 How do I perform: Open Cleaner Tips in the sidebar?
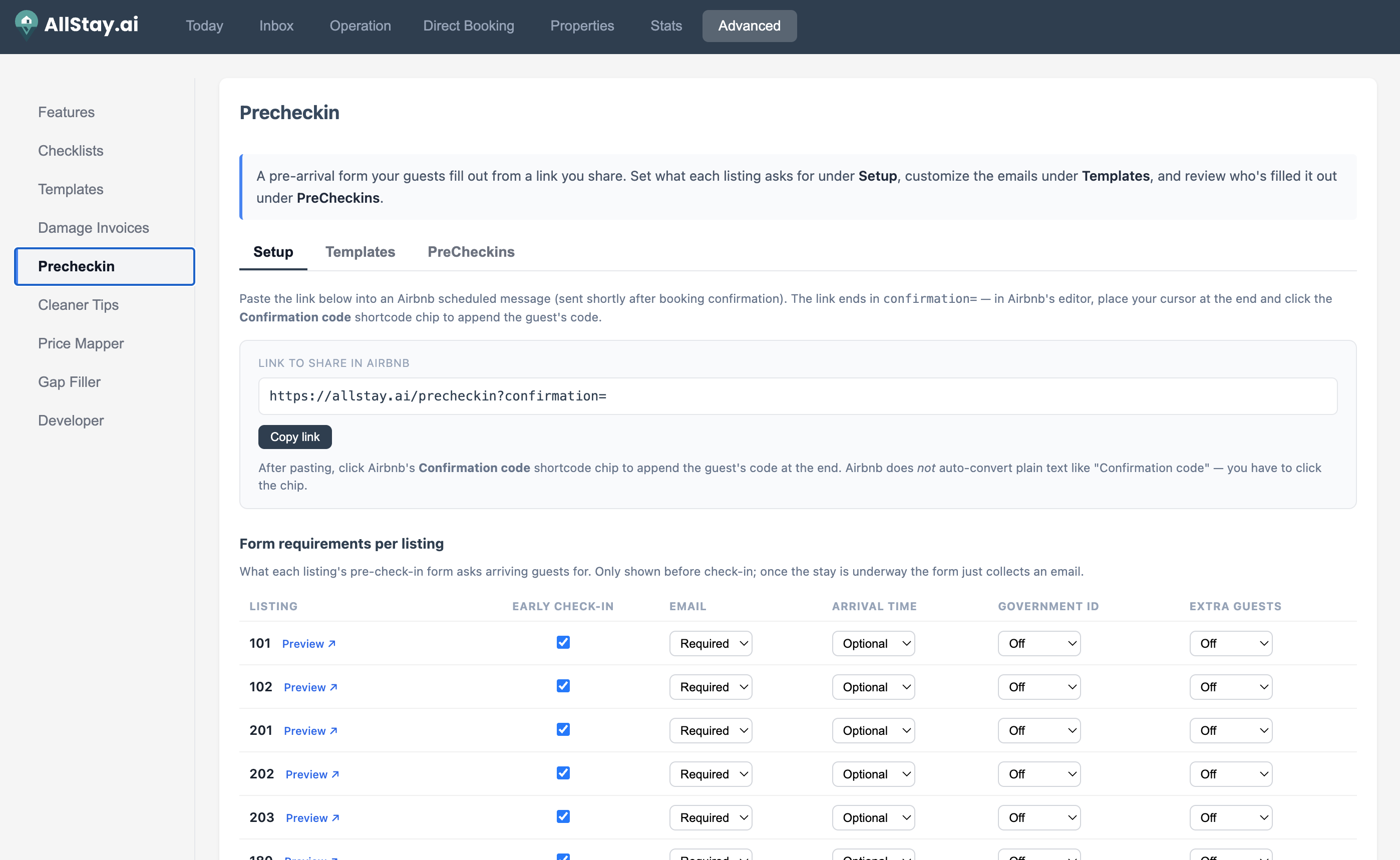78,305
